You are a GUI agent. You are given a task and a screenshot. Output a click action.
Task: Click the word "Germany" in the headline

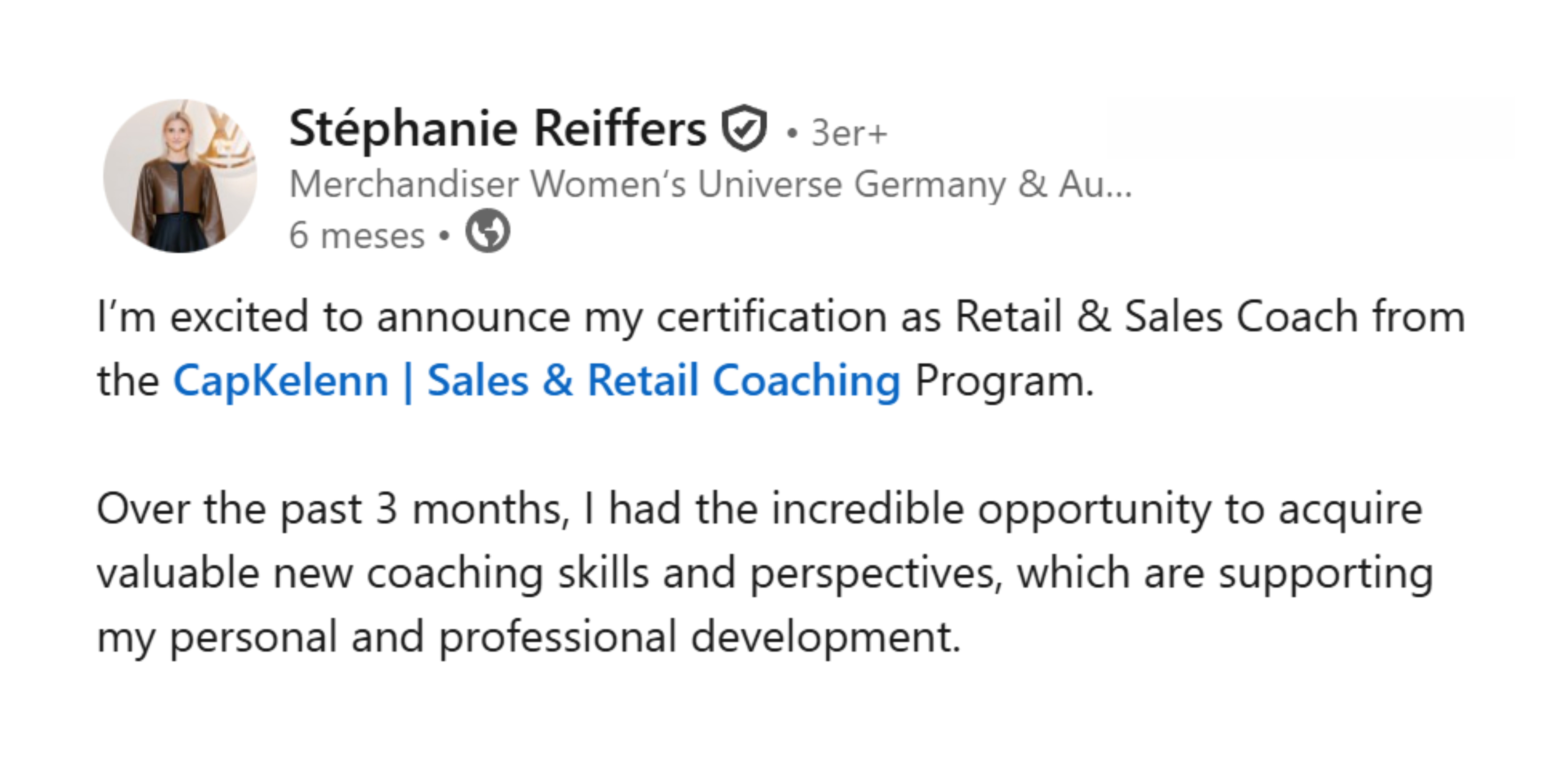pyautogui.click(x=929, y=184)
